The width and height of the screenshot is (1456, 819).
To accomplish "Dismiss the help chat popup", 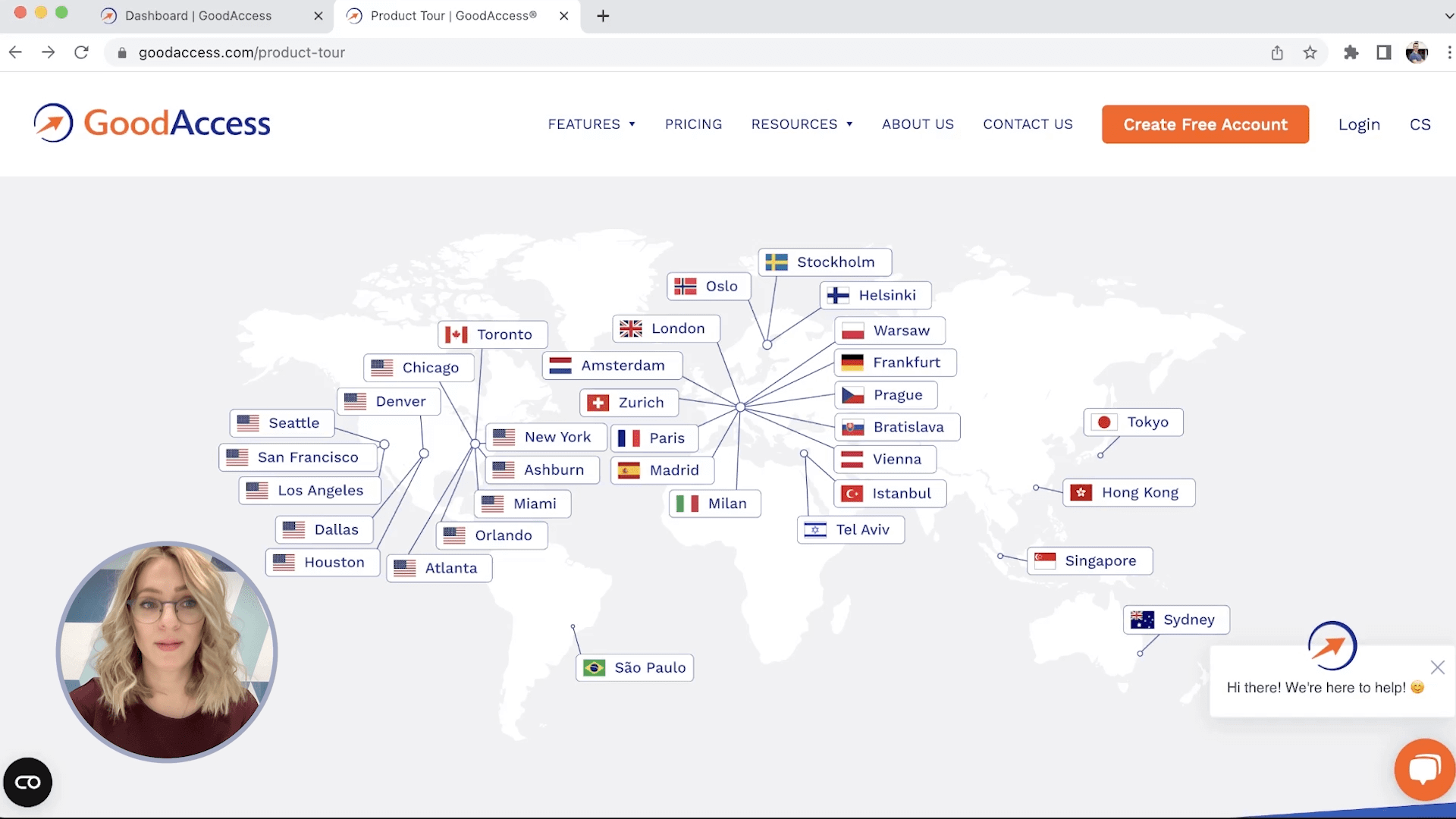I will [1437, 667].
